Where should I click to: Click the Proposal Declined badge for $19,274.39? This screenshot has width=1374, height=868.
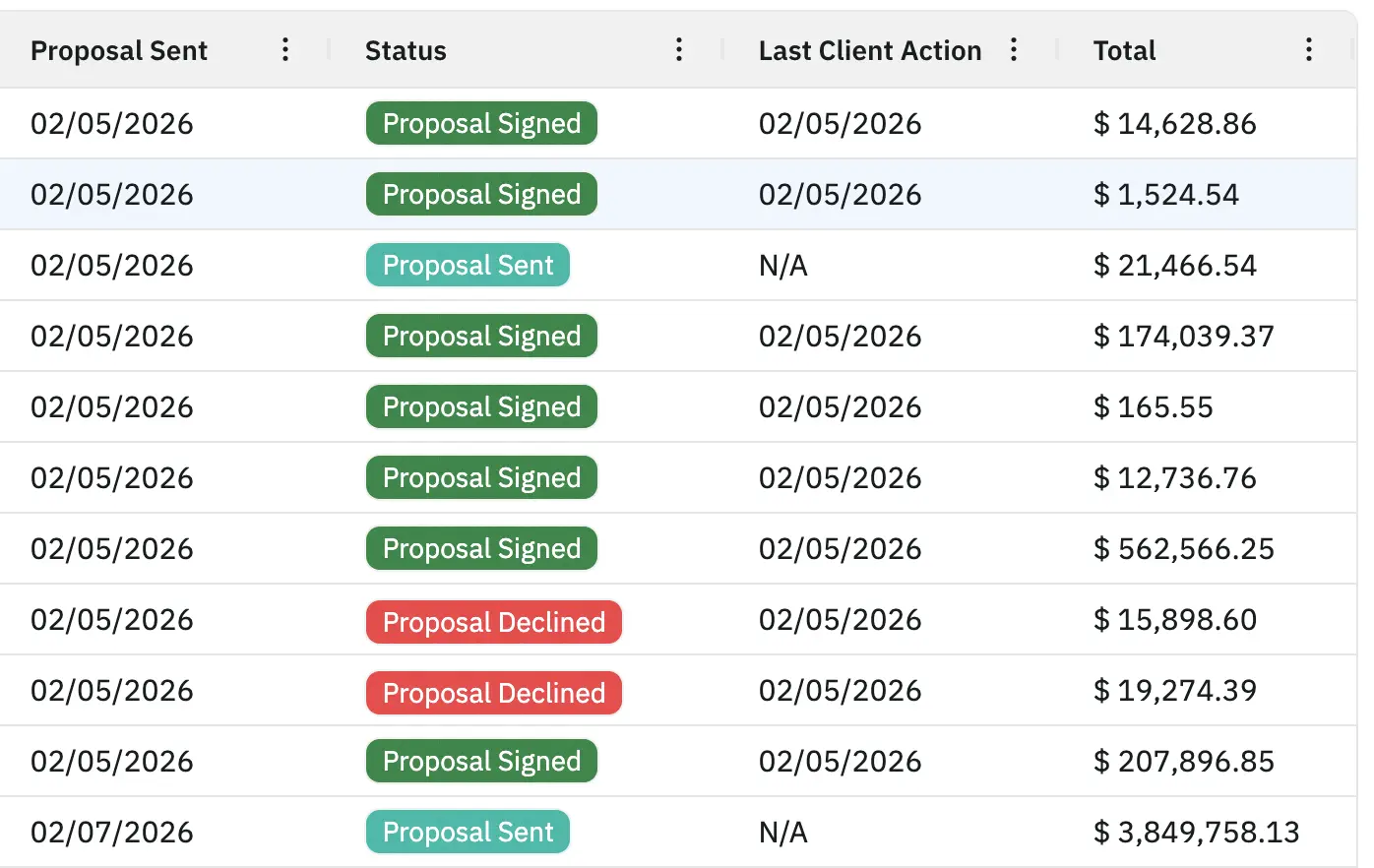point(493,693)
